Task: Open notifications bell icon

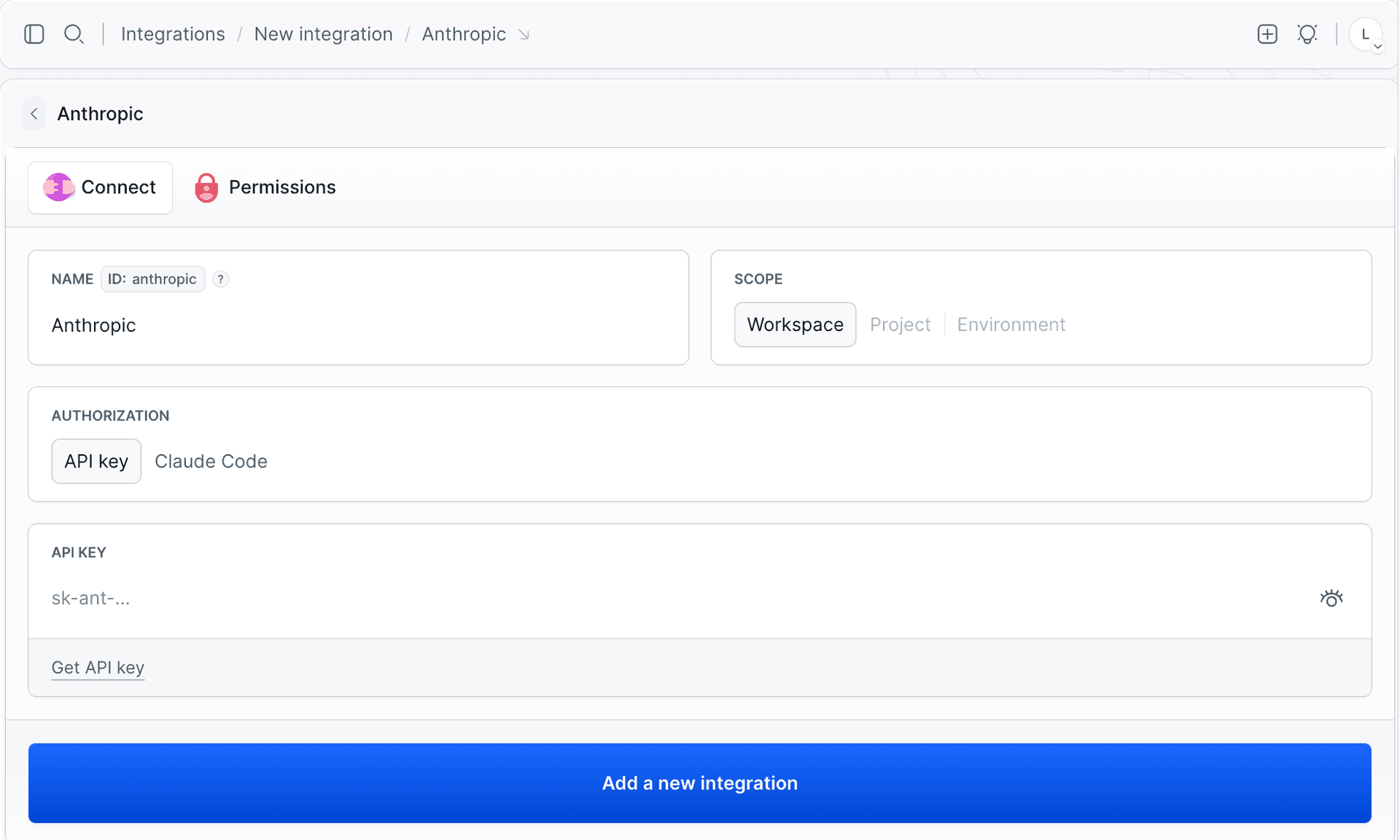Action: coord(1307,34)
